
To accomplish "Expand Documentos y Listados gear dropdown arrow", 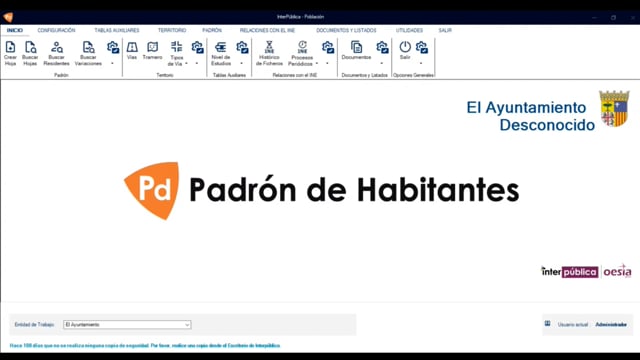I will [382, 63].
